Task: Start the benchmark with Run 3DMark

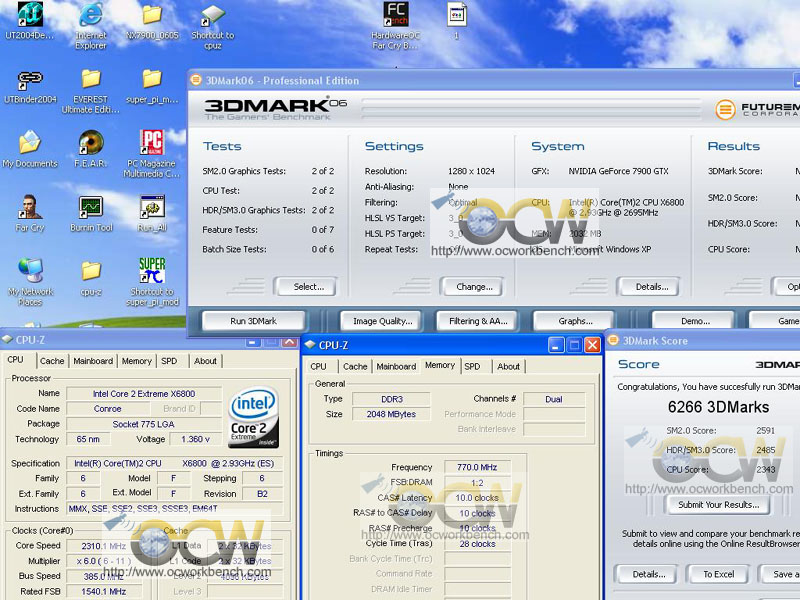Action: (254, 321)
